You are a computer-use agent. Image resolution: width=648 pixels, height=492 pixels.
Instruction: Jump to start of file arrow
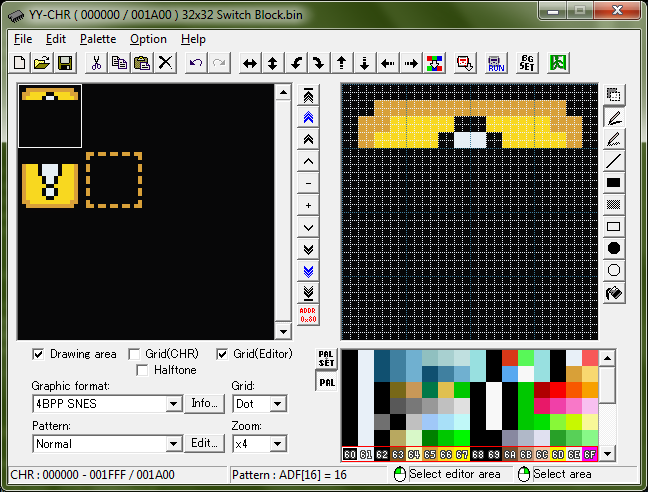(x=308, y=95)
